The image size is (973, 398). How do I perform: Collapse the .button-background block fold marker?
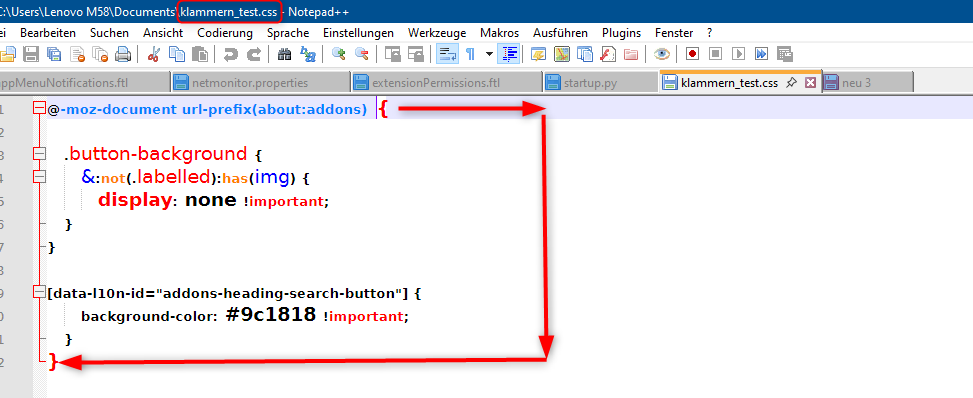(x=40, y=153)
